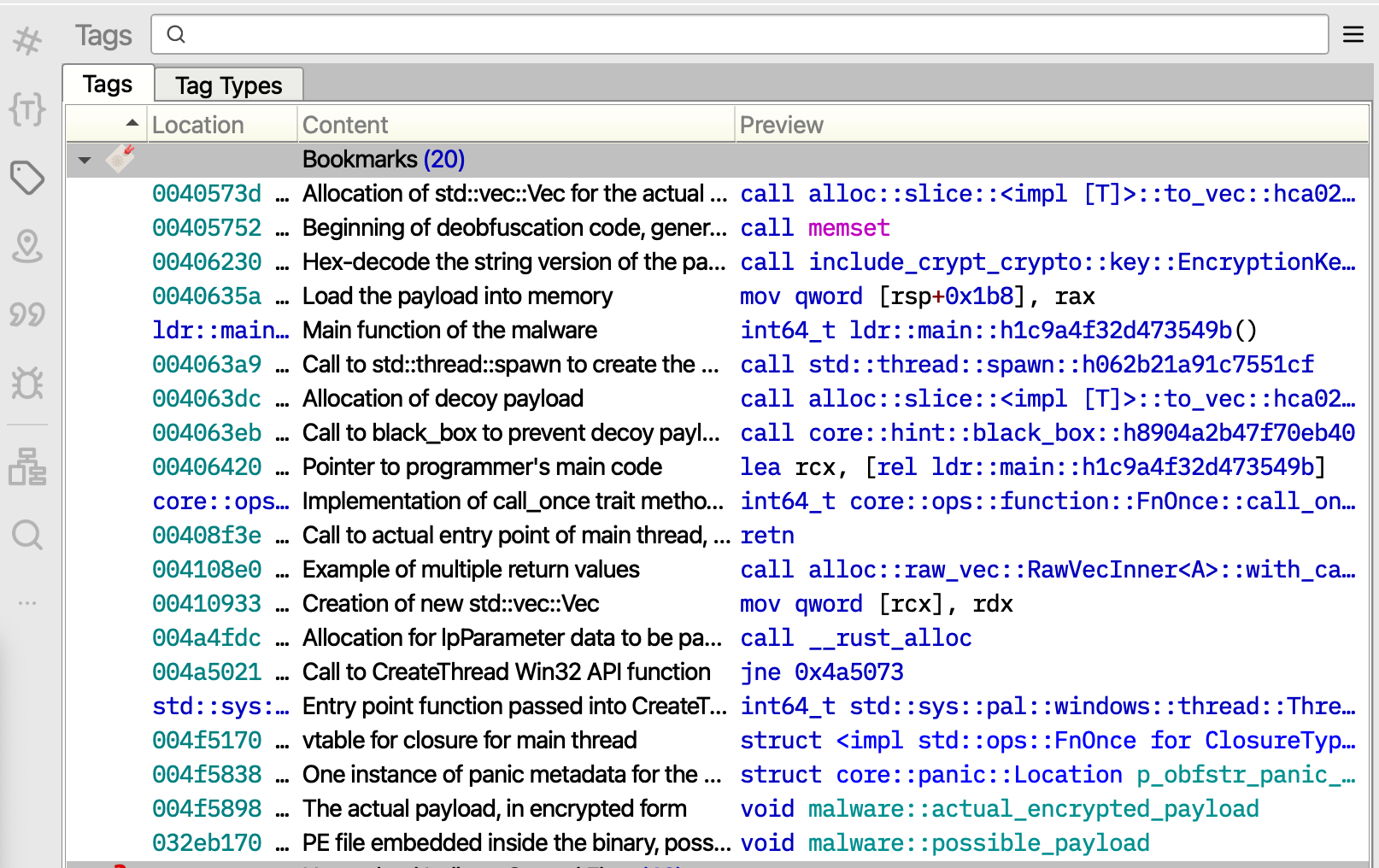1379x868 pixels.
Task: Go to address 00410933
Action: (207, 604)
